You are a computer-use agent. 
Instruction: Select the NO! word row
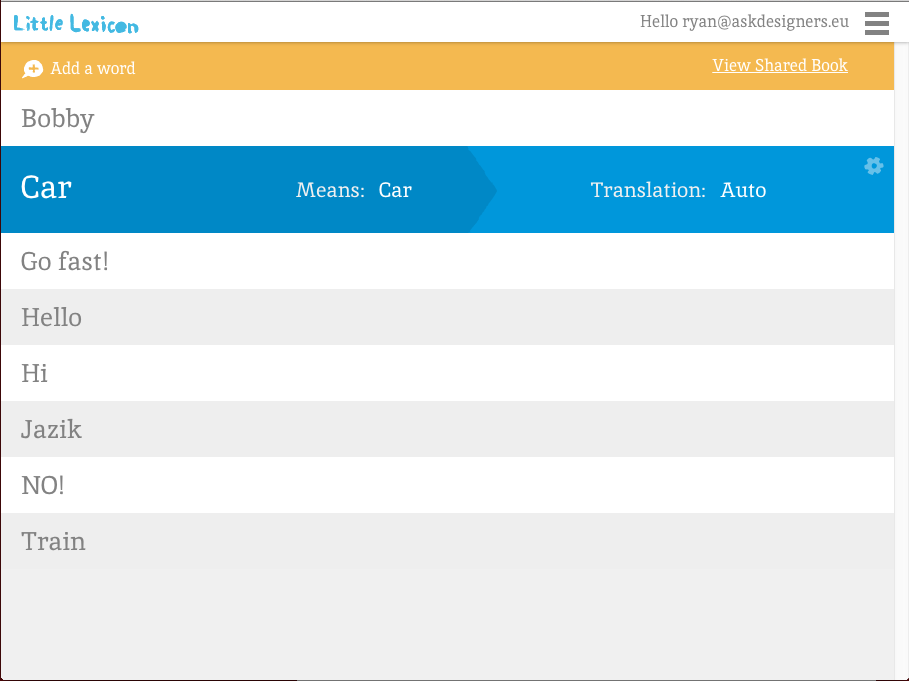pyautogui.click(x=447, y=485)
